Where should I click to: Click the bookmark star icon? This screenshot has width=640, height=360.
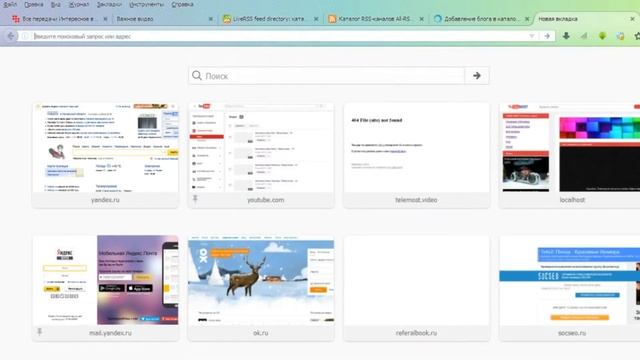[637, 36]
